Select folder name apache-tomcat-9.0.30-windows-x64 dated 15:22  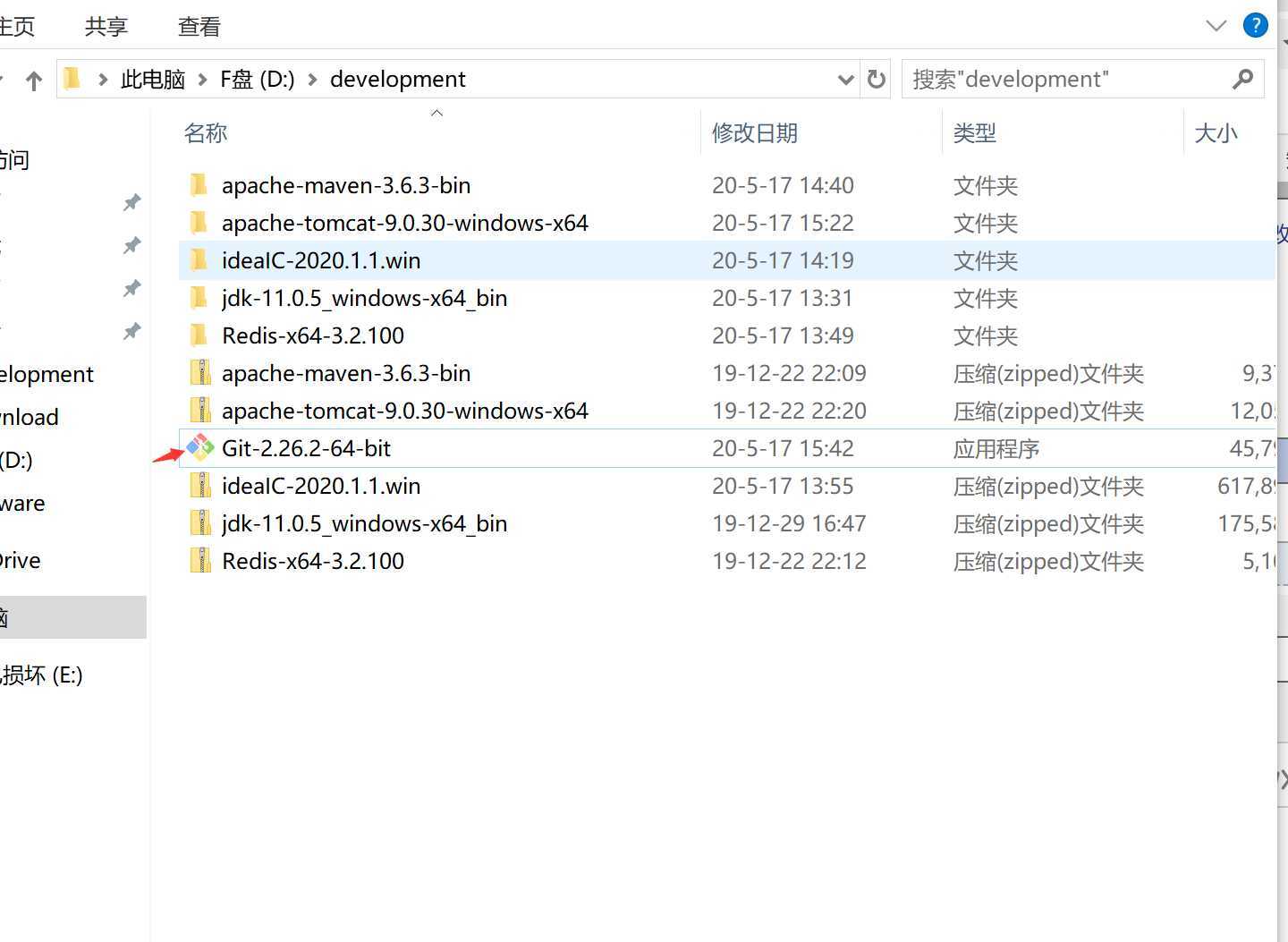coord(405,223)
